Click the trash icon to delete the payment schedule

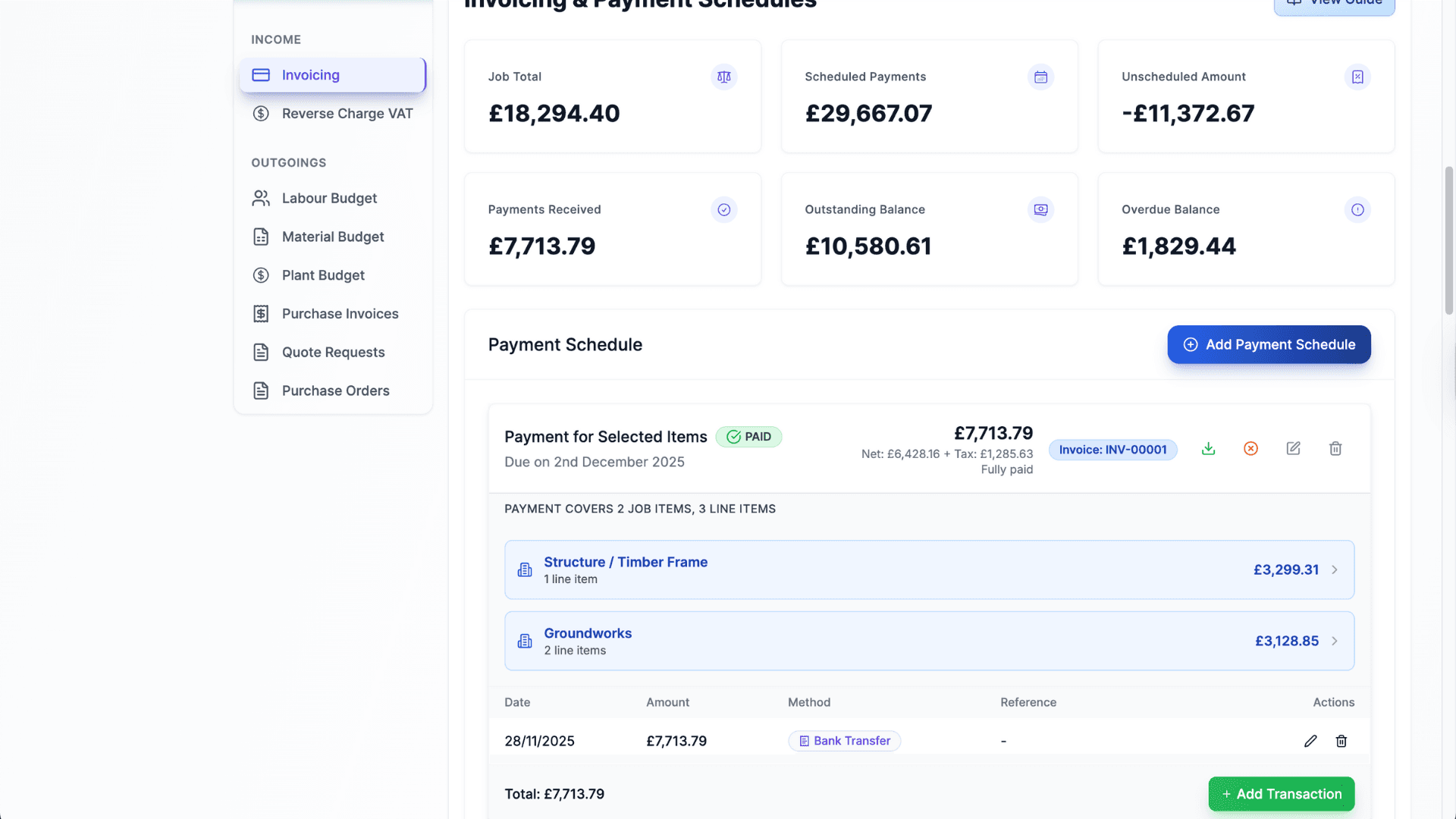[x=1335, y=448]
